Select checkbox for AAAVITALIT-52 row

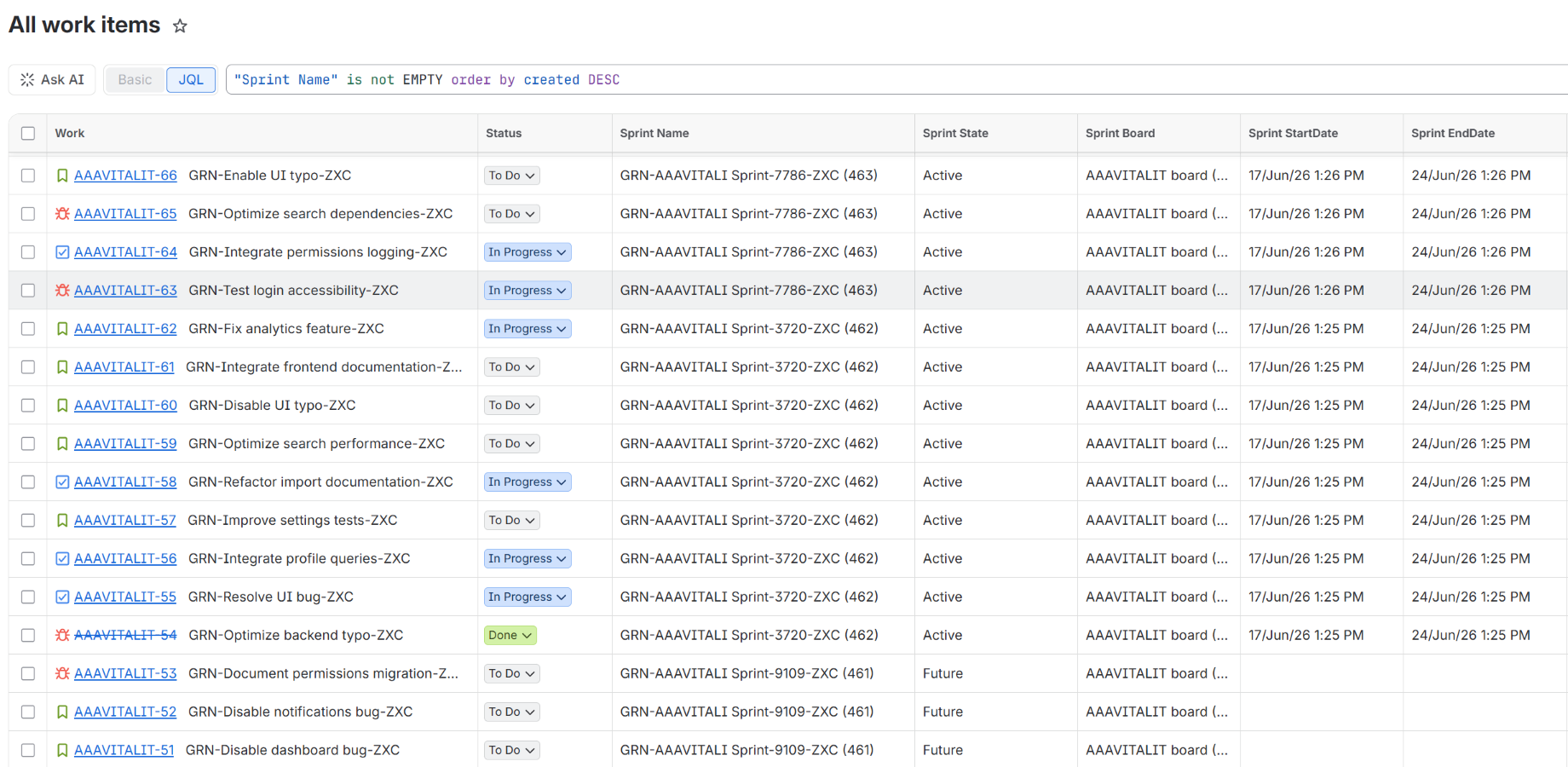click(28, 712)
